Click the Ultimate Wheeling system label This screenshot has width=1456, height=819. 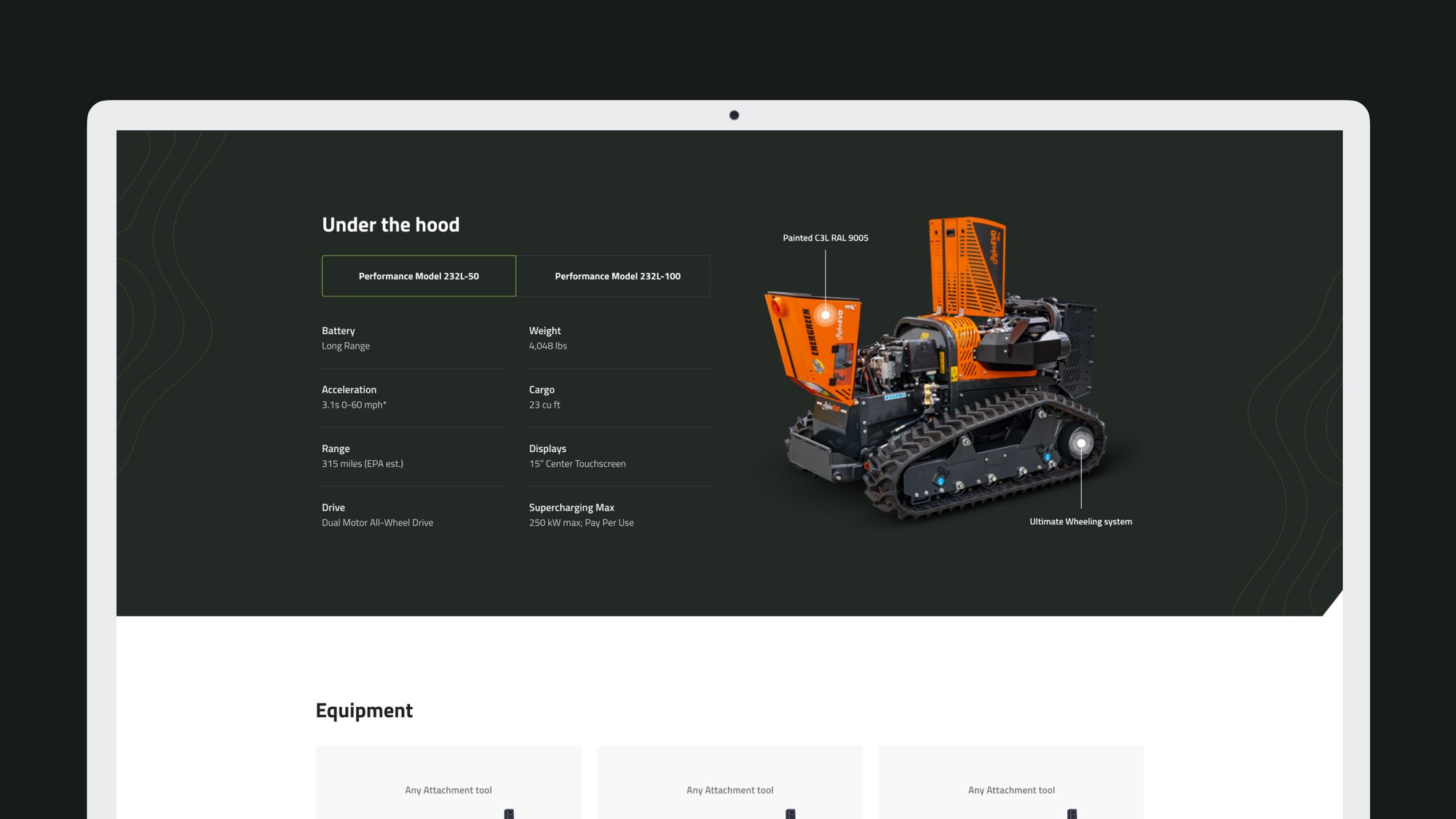pos(1080,521)
